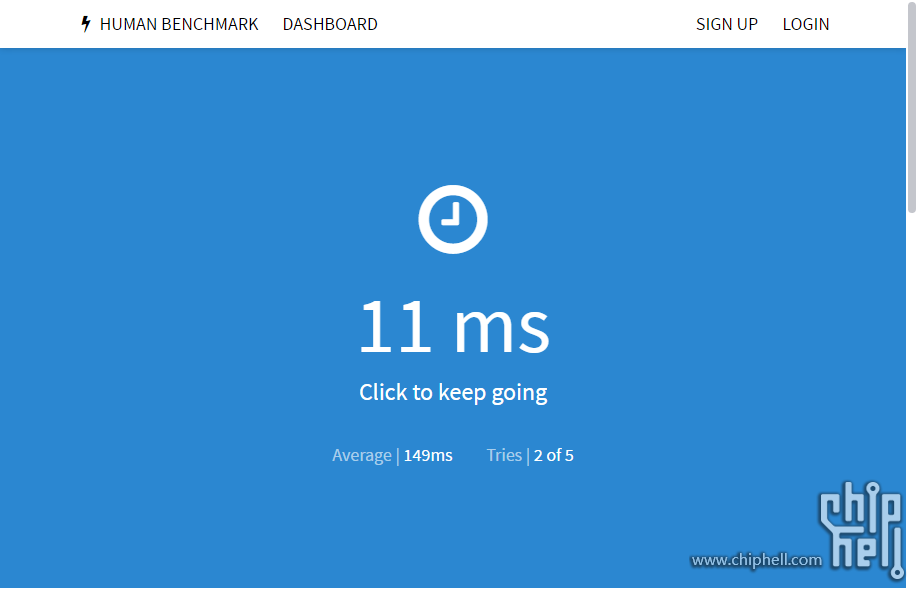Click the Tries 2 of 5 counter
This screenshot has width=918, height=595.
[530, 455]
